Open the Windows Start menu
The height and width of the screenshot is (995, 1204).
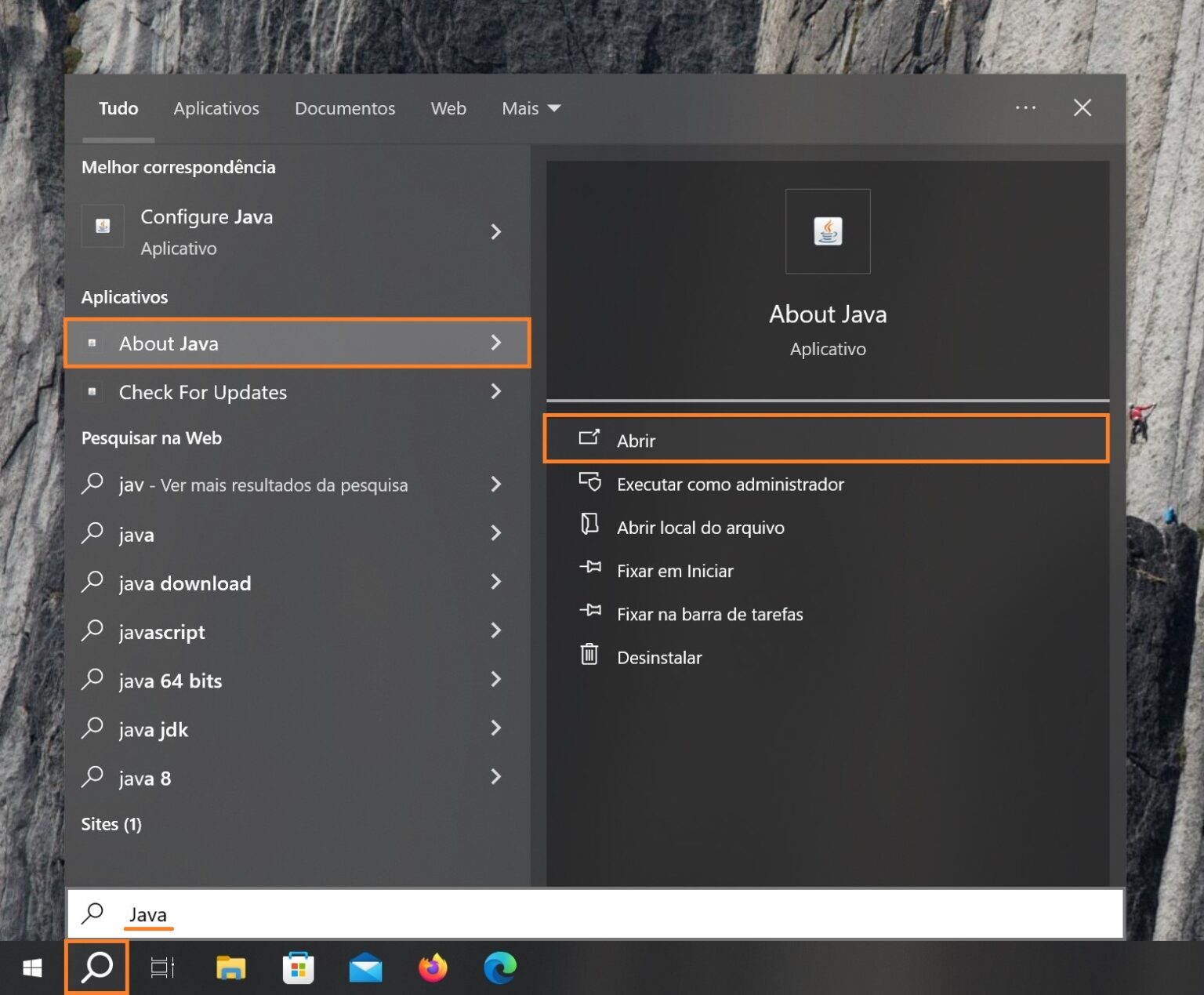32,968
